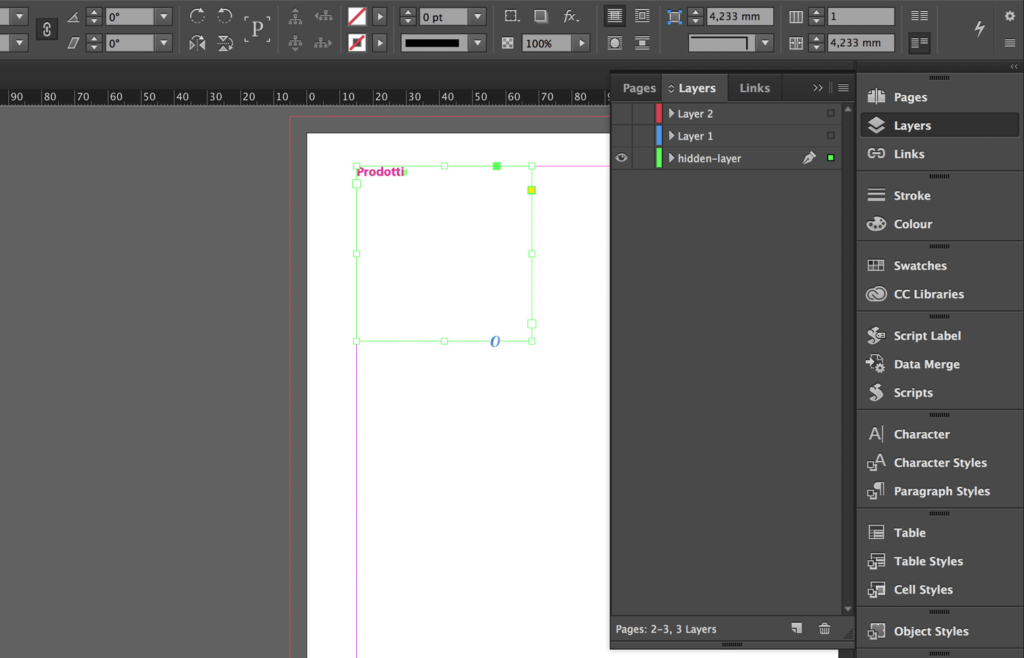
Task: Open the Data Merge panel
Action: (939, 364)
